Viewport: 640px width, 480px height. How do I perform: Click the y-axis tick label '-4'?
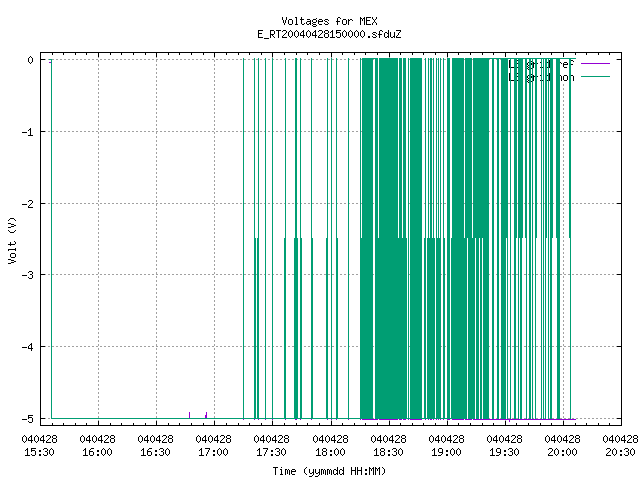[28, 347]
